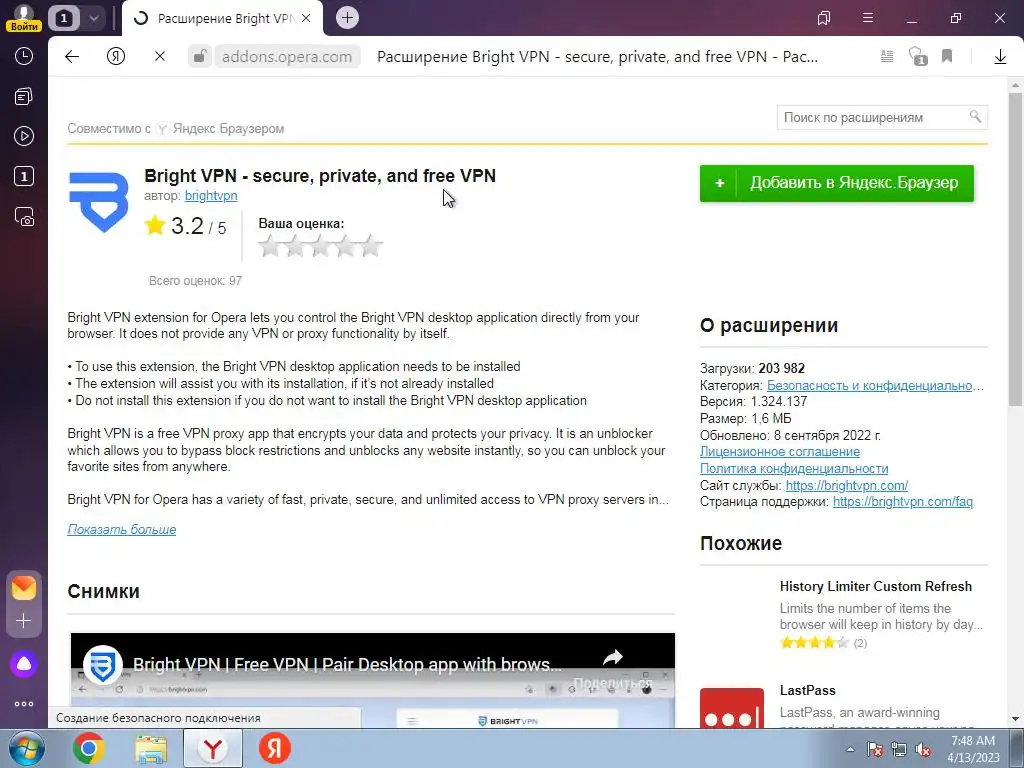
Task: Open a new tab with plus button
Action: pyautogui.click(x=347, y=18)
